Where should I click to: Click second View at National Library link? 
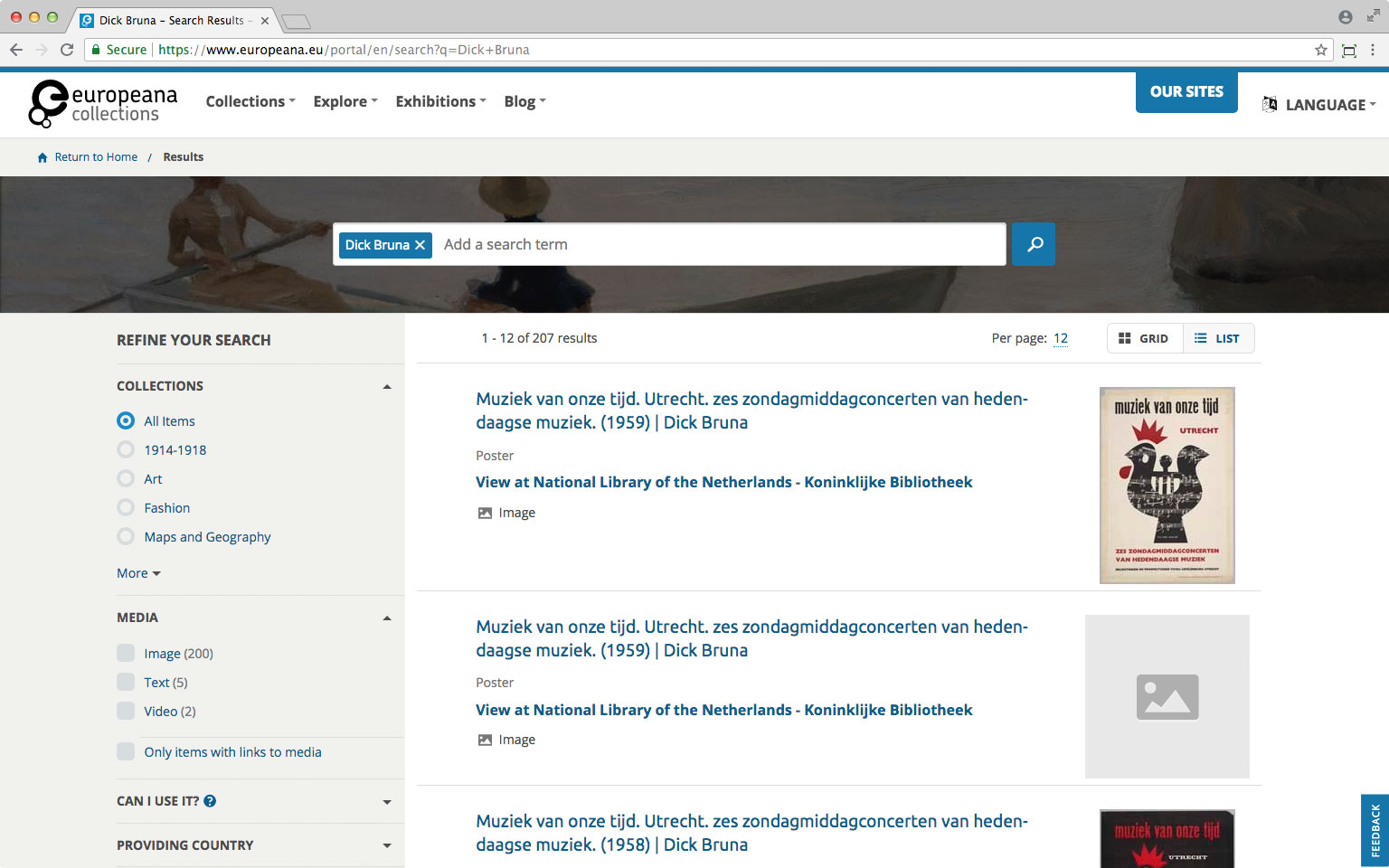click(x=724, y=710)
